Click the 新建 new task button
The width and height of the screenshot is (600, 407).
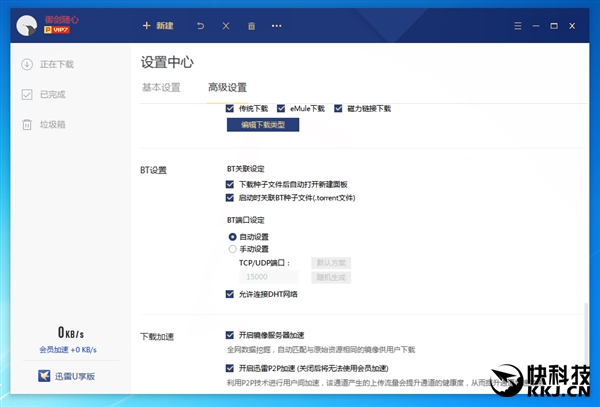click(x=158, y=26)
